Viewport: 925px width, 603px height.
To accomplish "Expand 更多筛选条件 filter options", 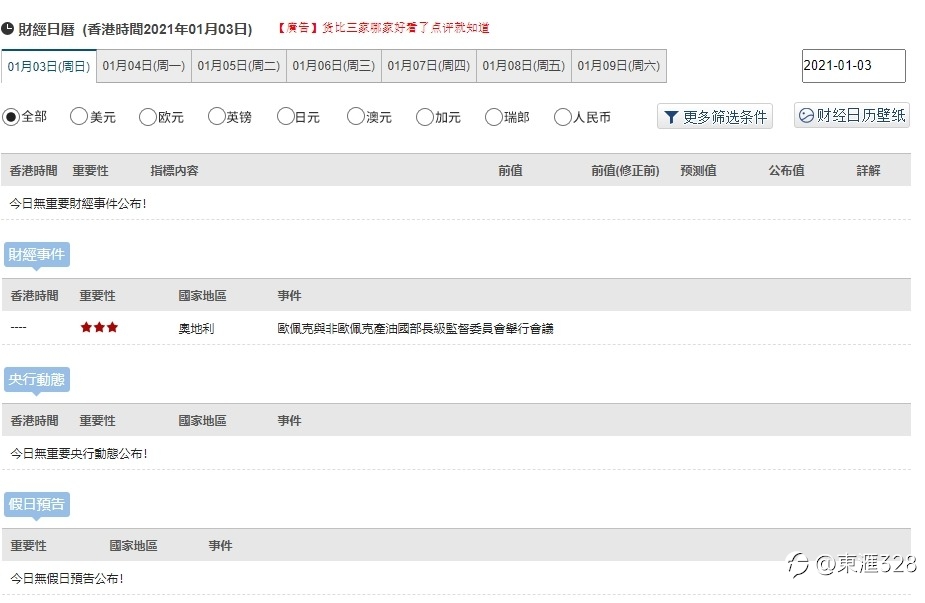I will tap(715, 116).
